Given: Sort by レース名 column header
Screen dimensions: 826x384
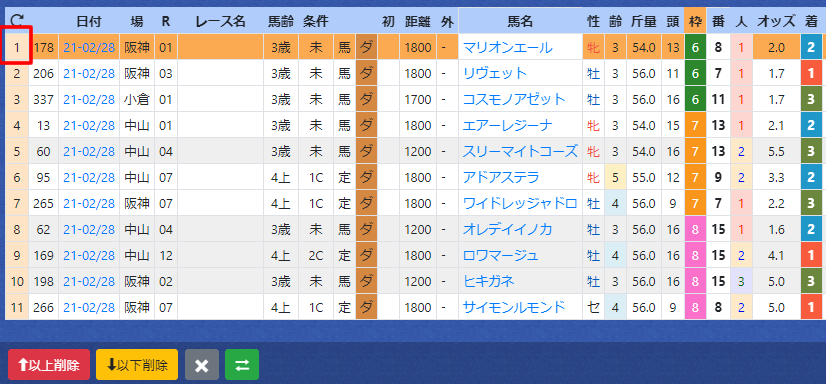Looking at the screenshot, I should coord(220,22).
